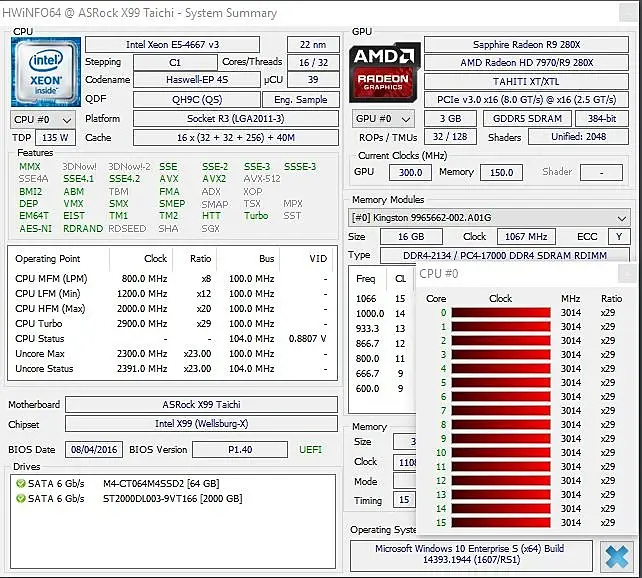Click the CPU Turbo 2900.0 MHz row
The height and width of the screenshot is (578, 642).
point(172,323)
